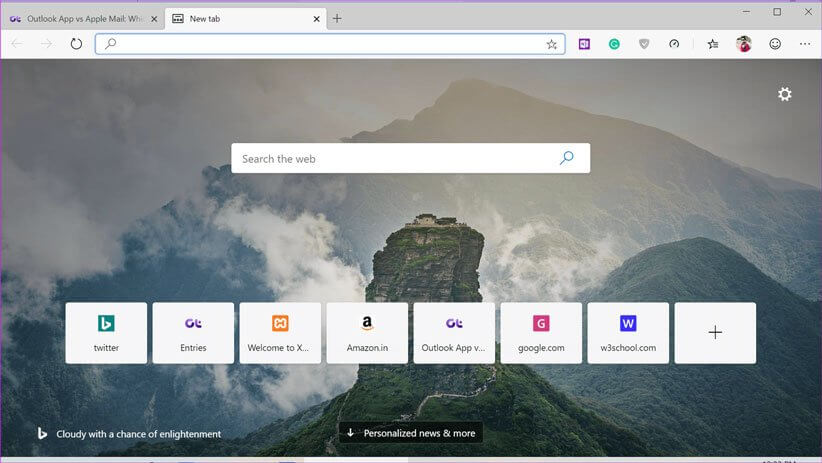Click the web search magnifier icon
The width and height of the screenshot is (822, 463).
tap(567, 158)
